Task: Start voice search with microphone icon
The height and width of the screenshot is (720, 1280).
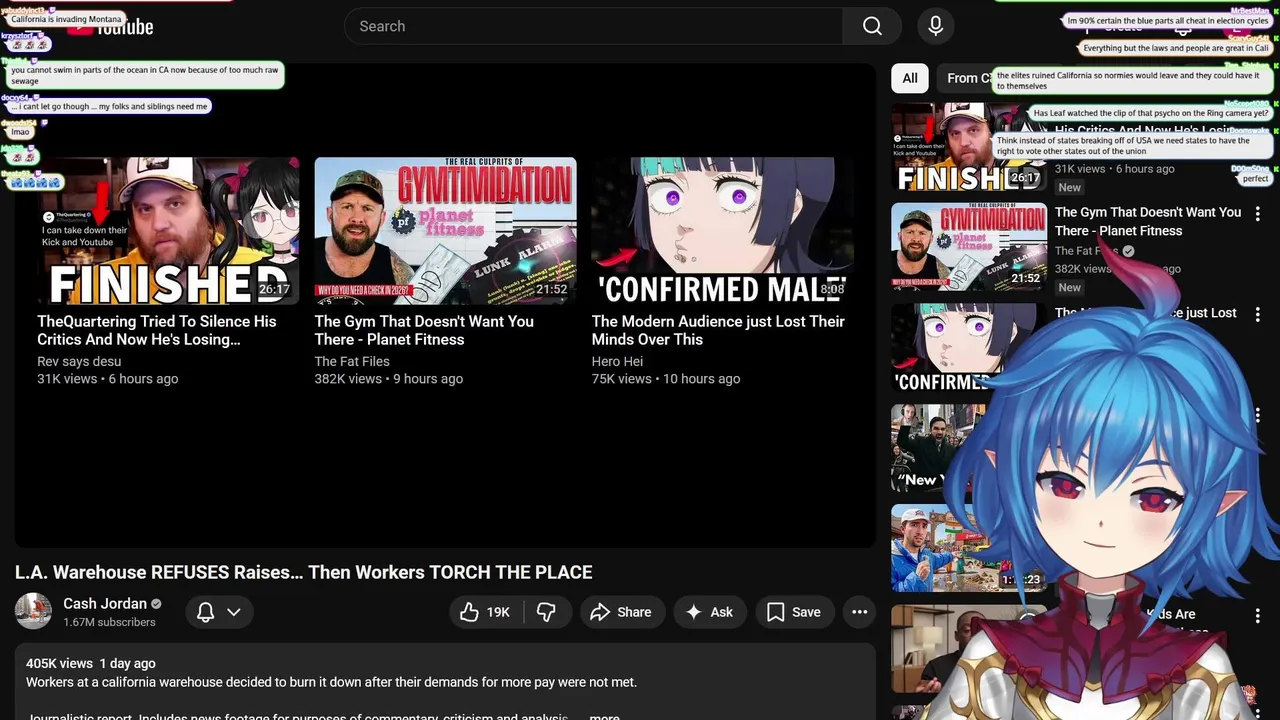Action: click(x=936, y=26)
